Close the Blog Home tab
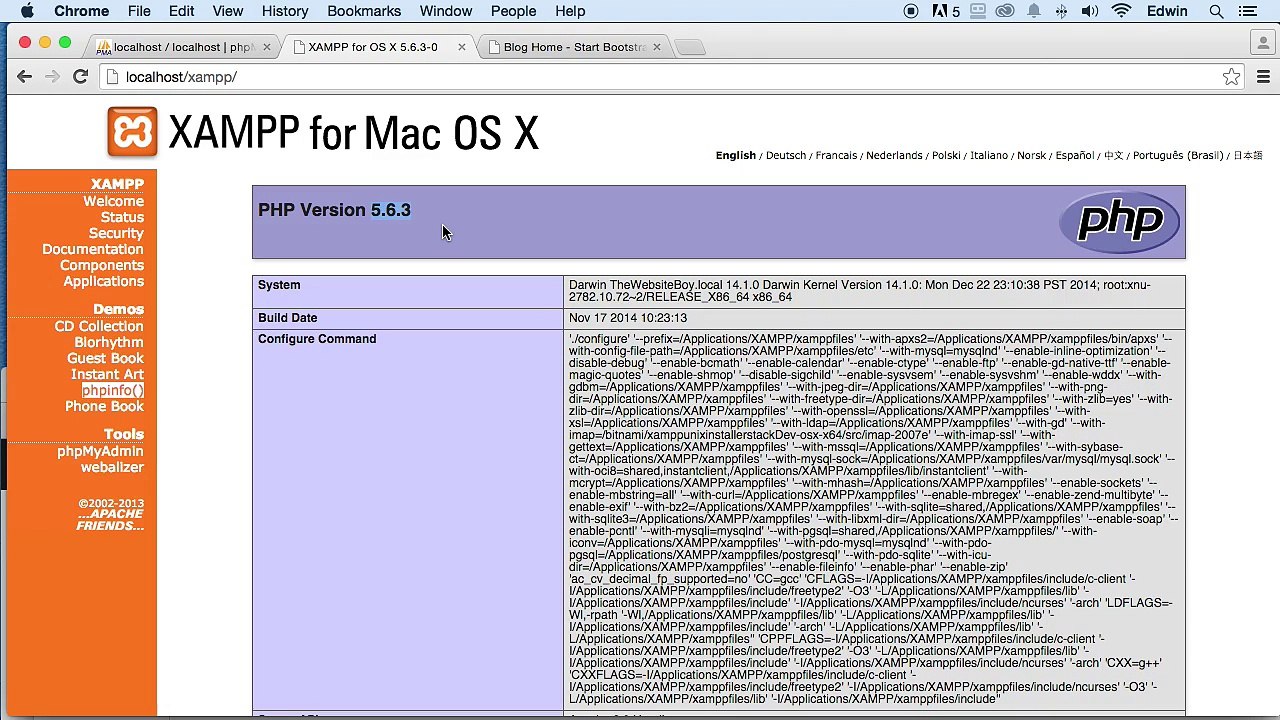This screenshot has width=1280, height=720. tap(656, 47)
